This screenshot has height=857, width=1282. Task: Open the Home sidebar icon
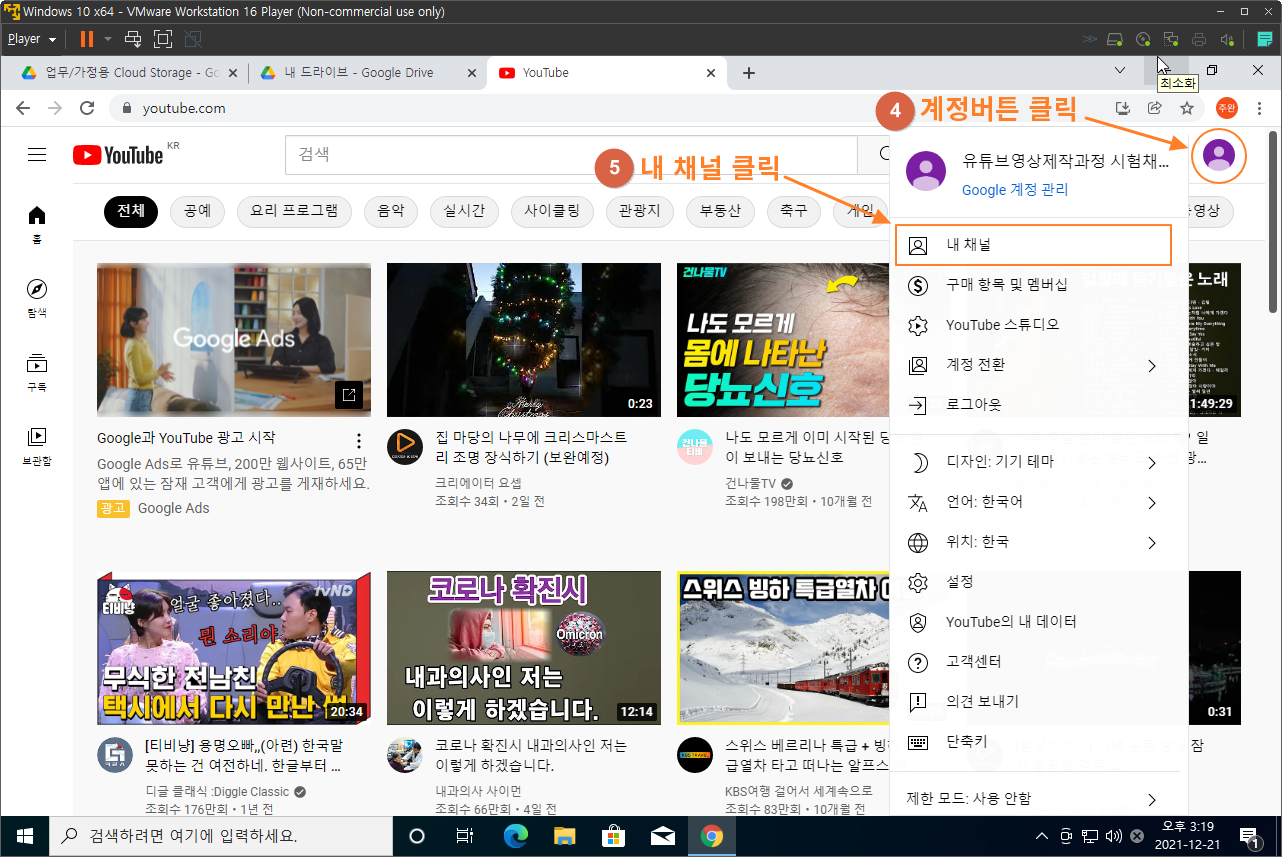click(37, 224)
